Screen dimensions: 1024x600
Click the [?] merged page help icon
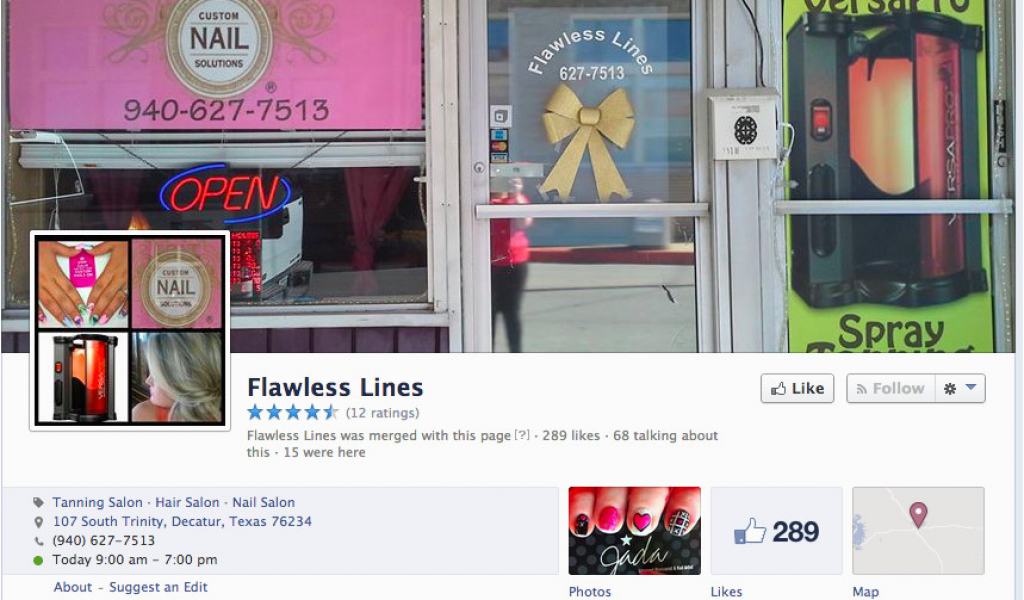tap(522, 435)
